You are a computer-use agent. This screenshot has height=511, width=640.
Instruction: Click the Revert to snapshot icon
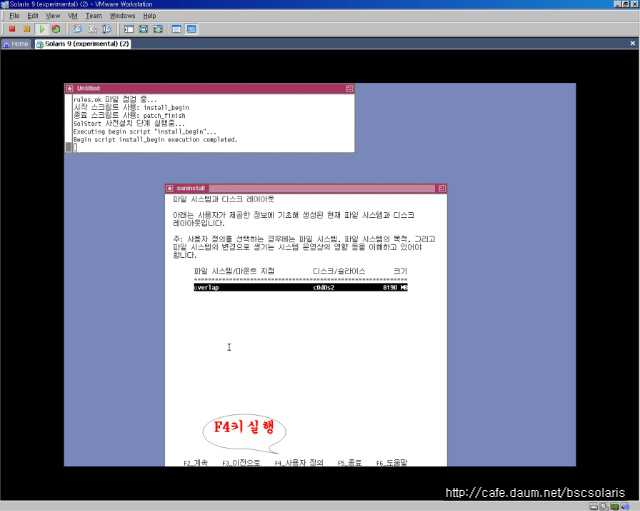point(92,29)
